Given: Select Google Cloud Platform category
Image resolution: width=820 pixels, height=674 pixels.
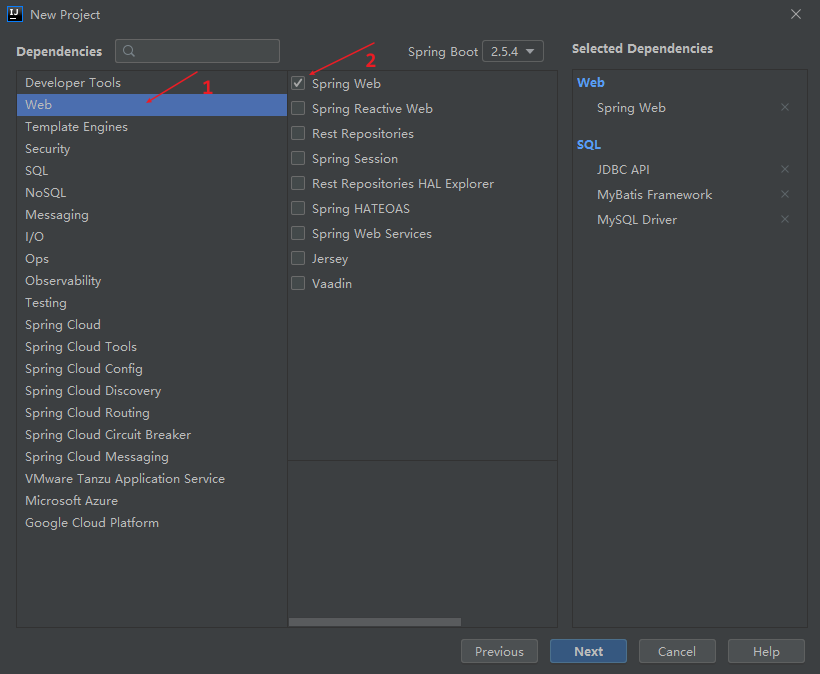Looking at the screenshot, I should point(152,522).
